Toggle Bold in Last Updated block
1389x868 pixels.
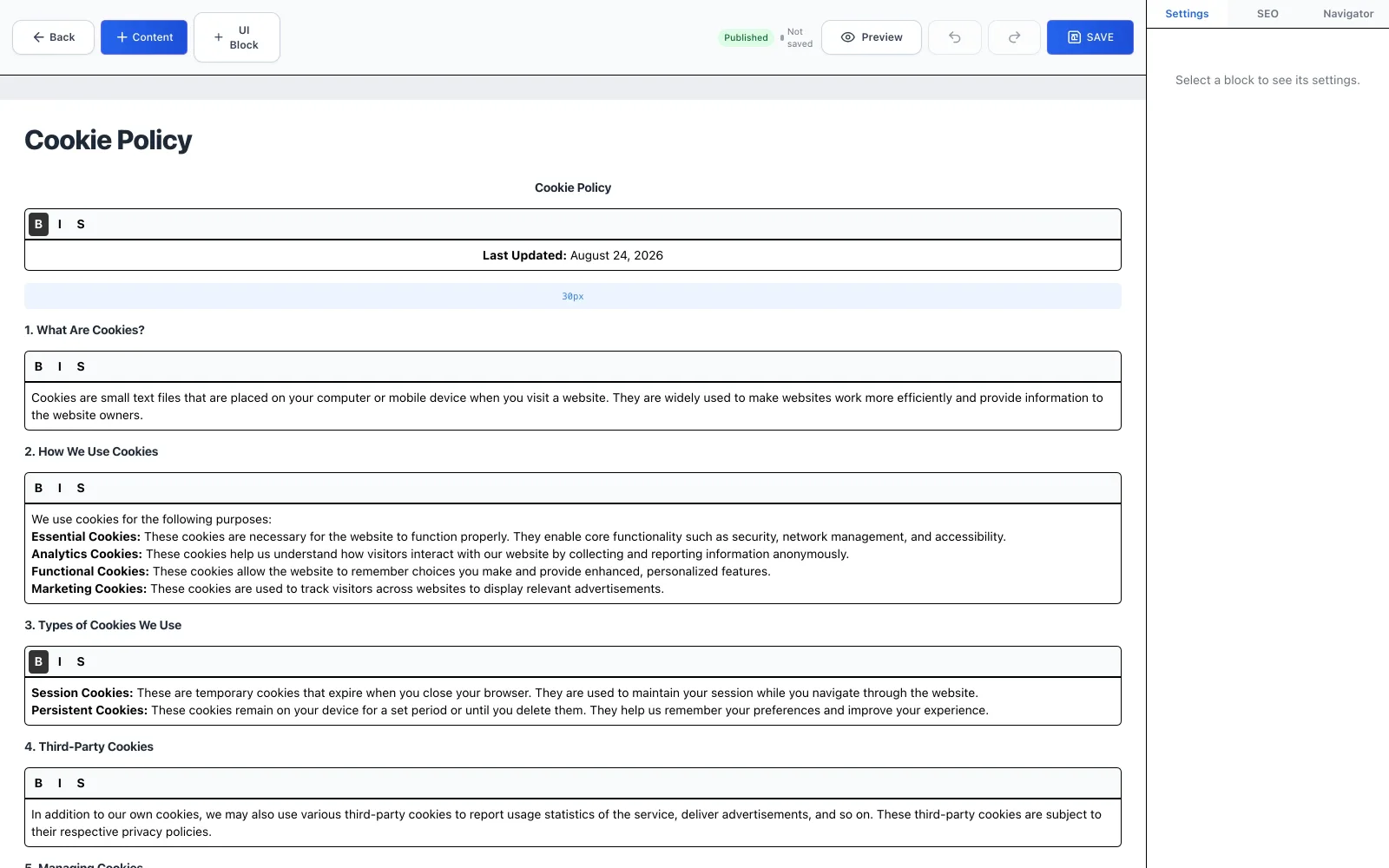[x=38, y=224]
